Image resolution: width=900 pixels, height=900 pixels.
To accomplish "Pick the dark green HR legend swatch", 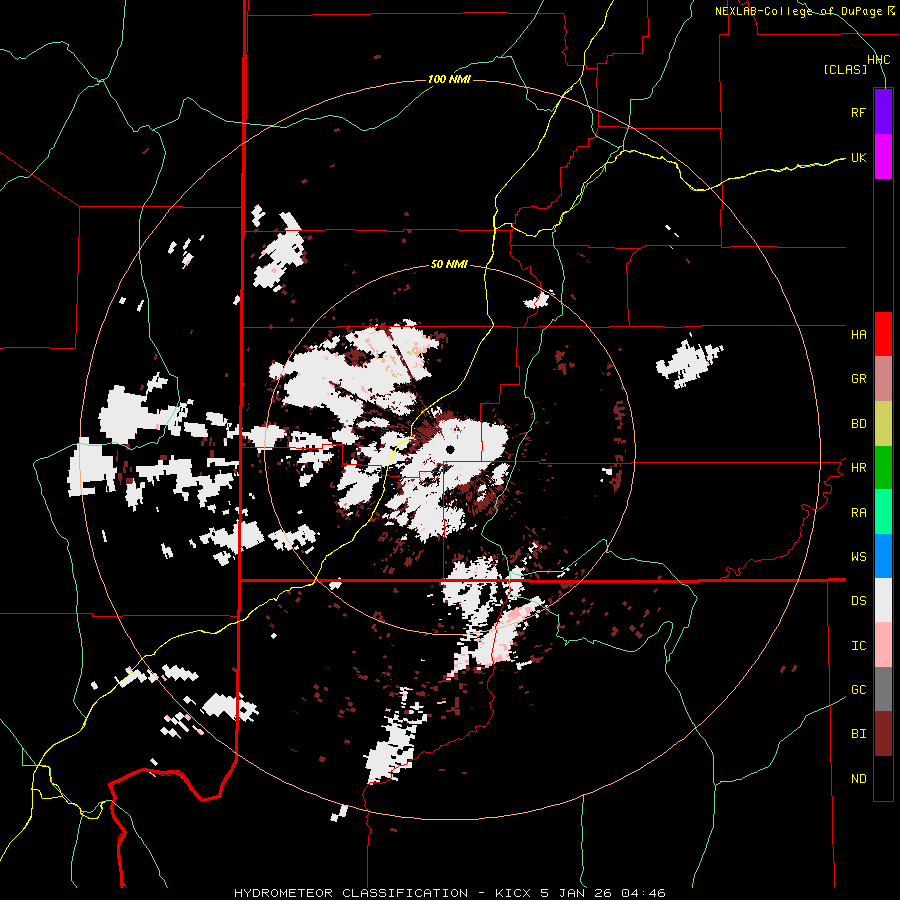I will tap(883, 468).
